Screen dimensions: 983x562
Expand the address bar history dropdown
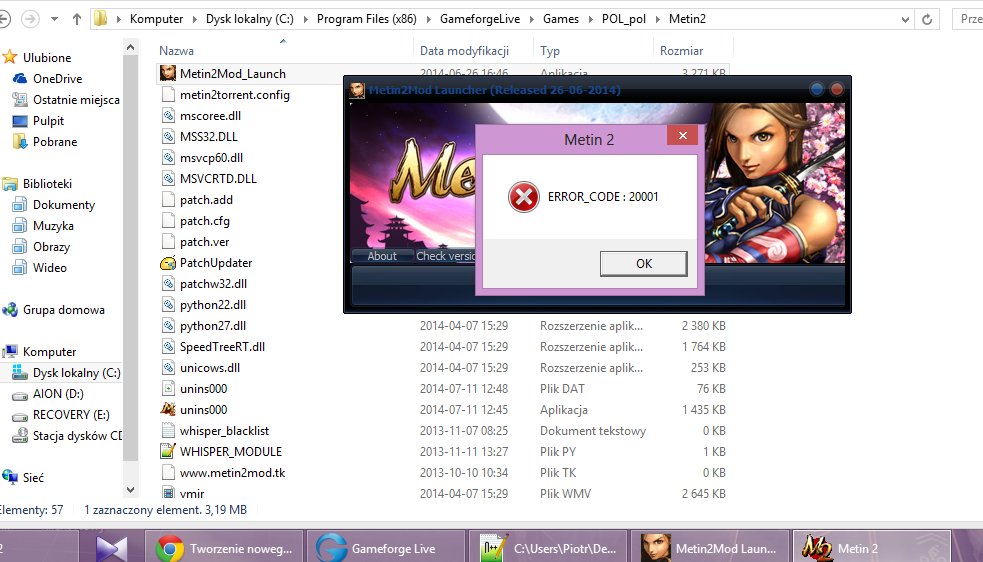point(905,19)
